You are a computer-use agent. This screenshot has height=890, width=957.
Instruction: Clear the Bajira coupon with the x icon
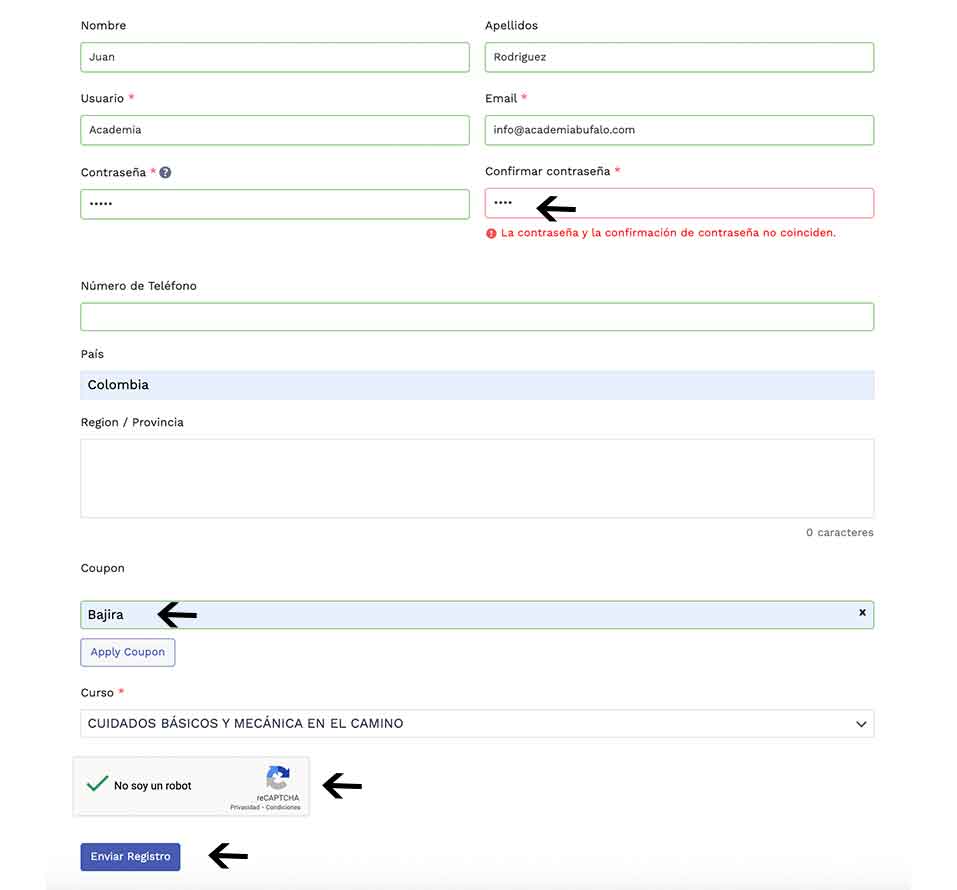tap(862, 612)
